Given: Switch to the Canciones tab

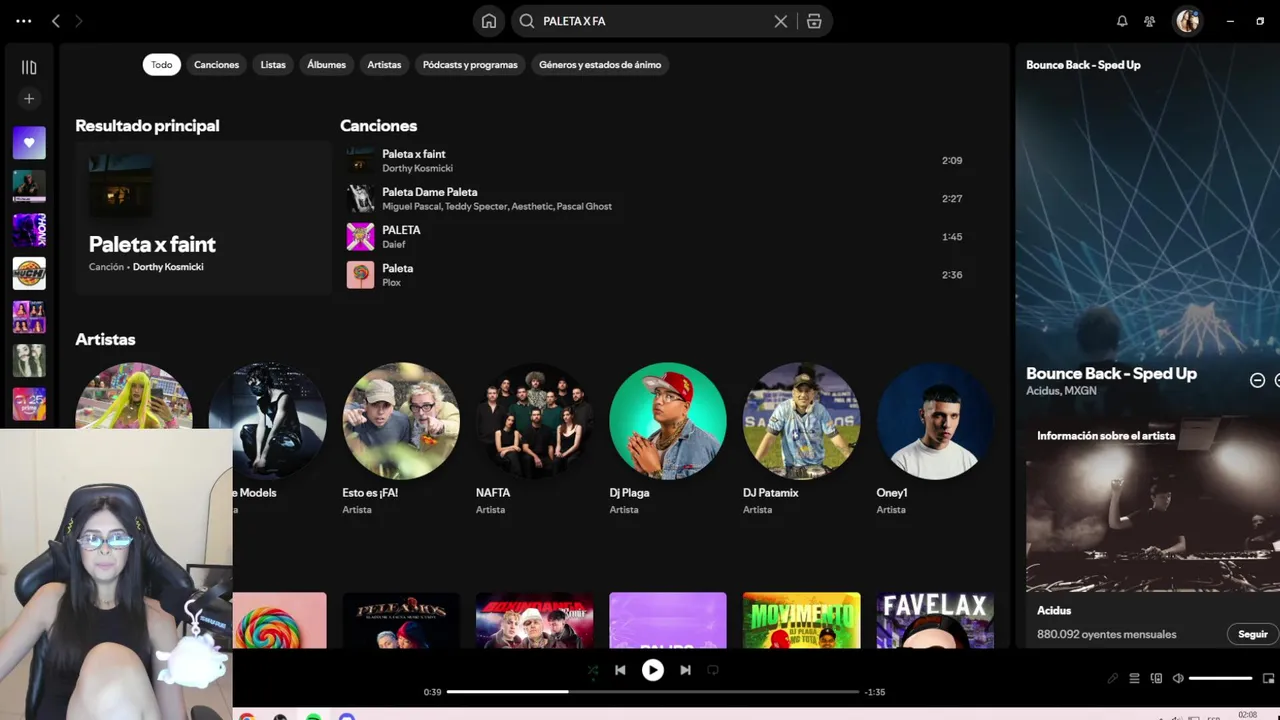Looking at the screenshot, I should (217, 65).
